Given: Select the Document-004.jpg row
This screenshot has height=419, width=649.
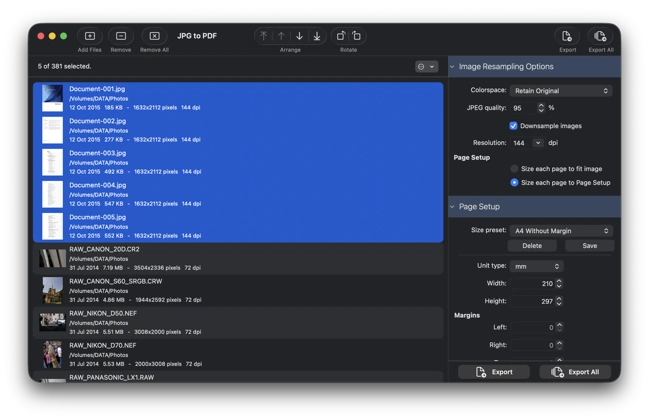Looking at the screenshot, I should [x=238, y=194].
